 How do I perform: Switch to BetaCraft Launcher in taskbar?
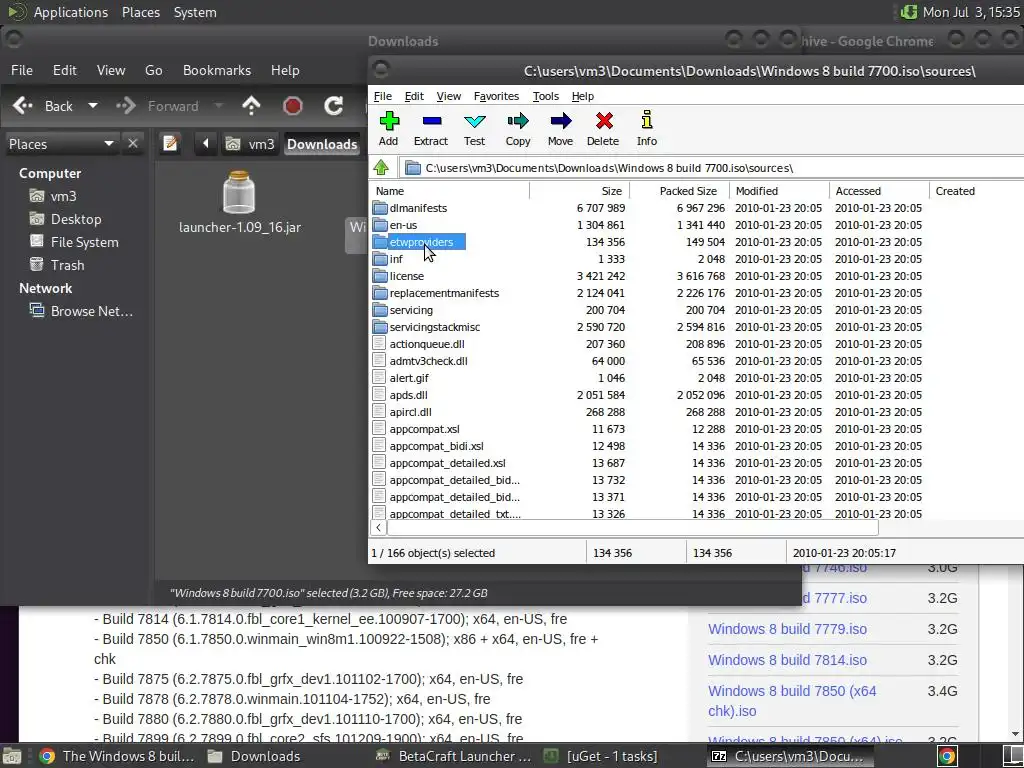[454, 756]
